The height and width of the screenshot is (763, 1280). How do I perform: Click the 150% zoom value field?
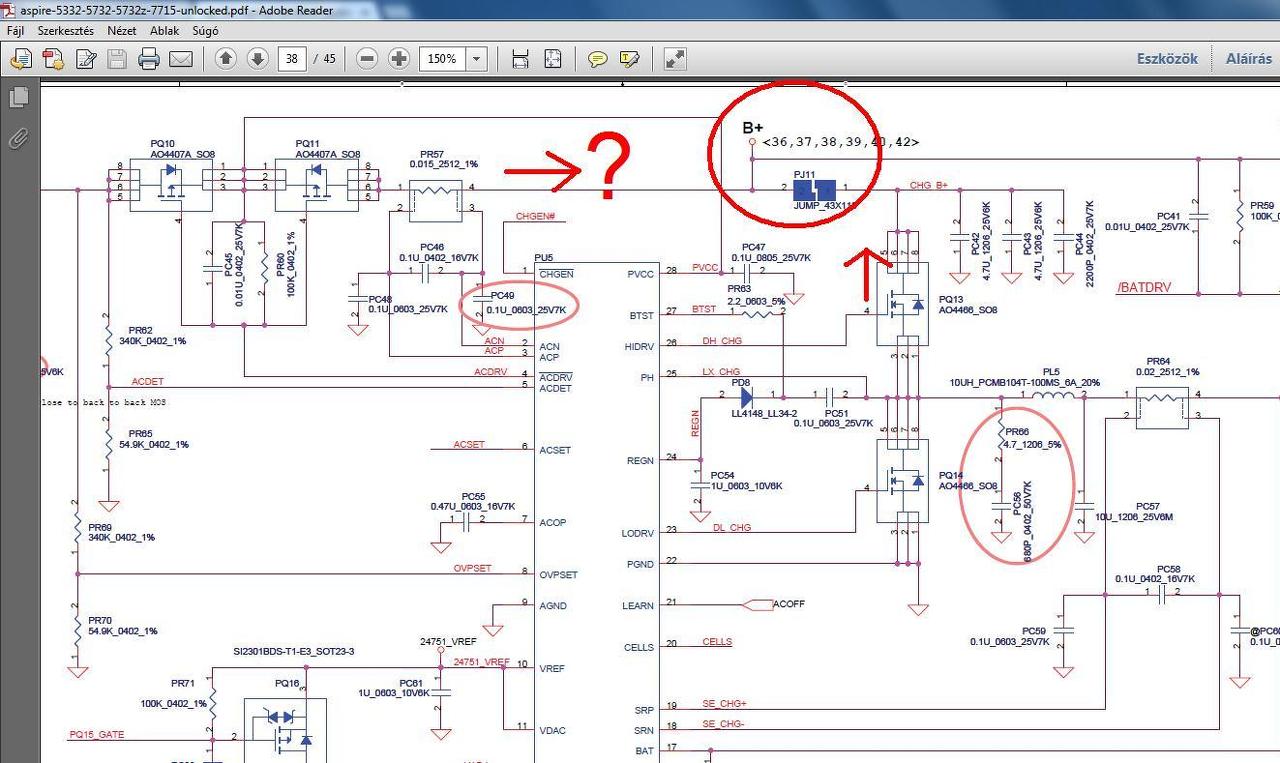point(443,59)
